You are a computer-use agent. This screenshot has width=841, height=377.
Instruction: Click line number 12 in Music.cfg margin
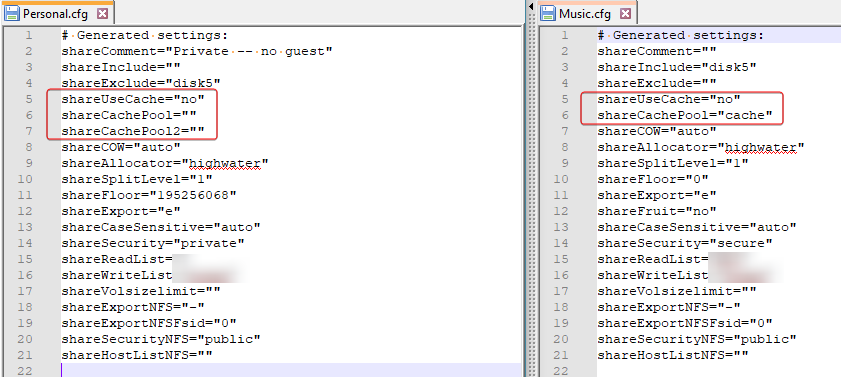(560, 211)
